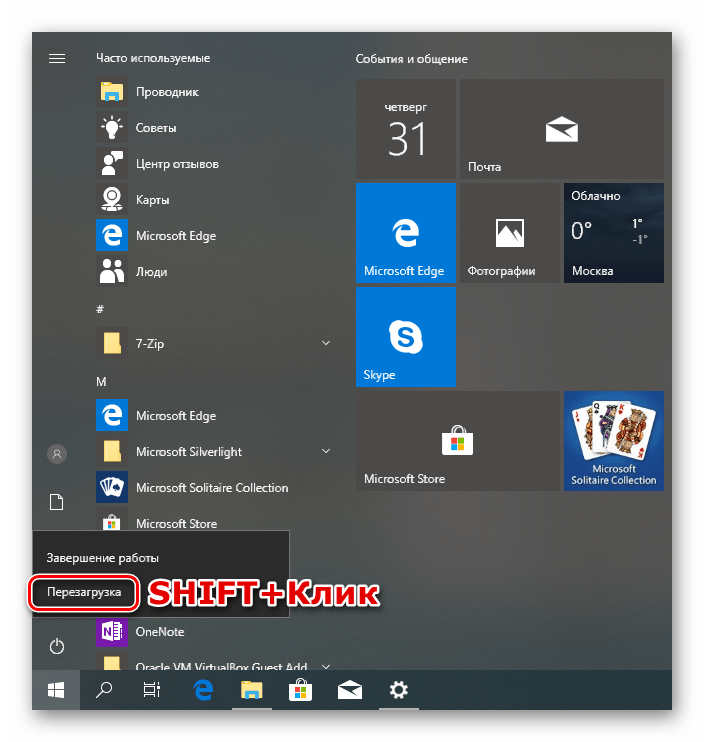Open the calendar tile showing четверг 31

(405, 129)
